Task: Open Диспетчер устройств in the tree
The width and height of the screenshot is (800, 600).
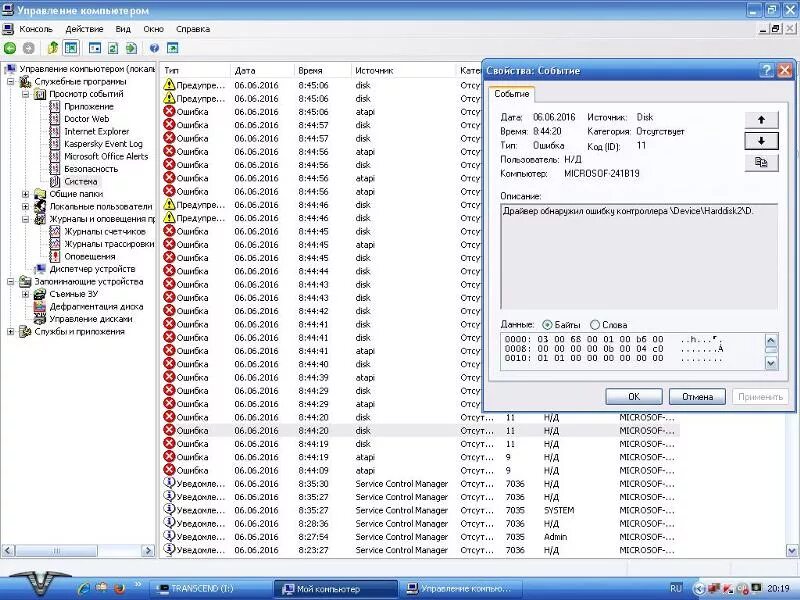Action: pyautogui.click(x=92, y=269)
